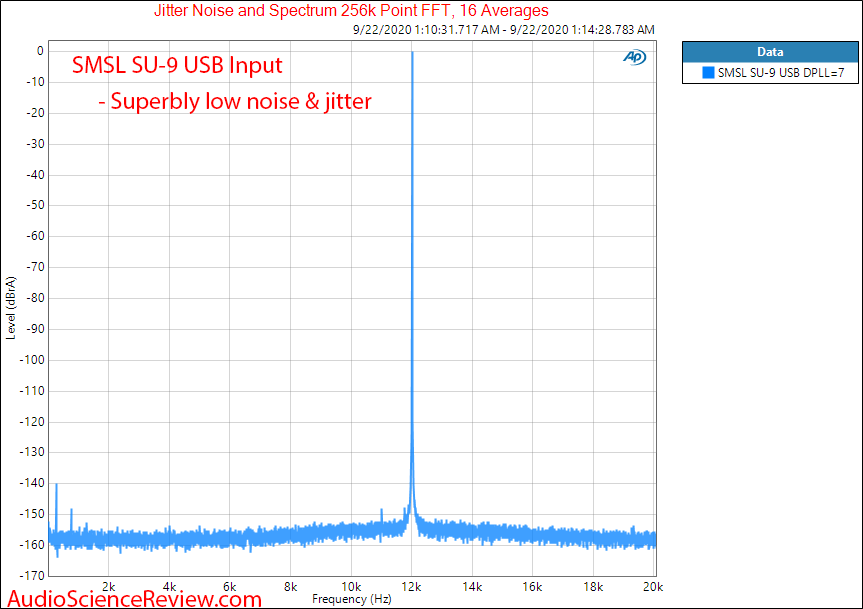This screenshot has height=609, width=863.
Task: Click the AP logo in the graph corner
Action: [635, 57]
